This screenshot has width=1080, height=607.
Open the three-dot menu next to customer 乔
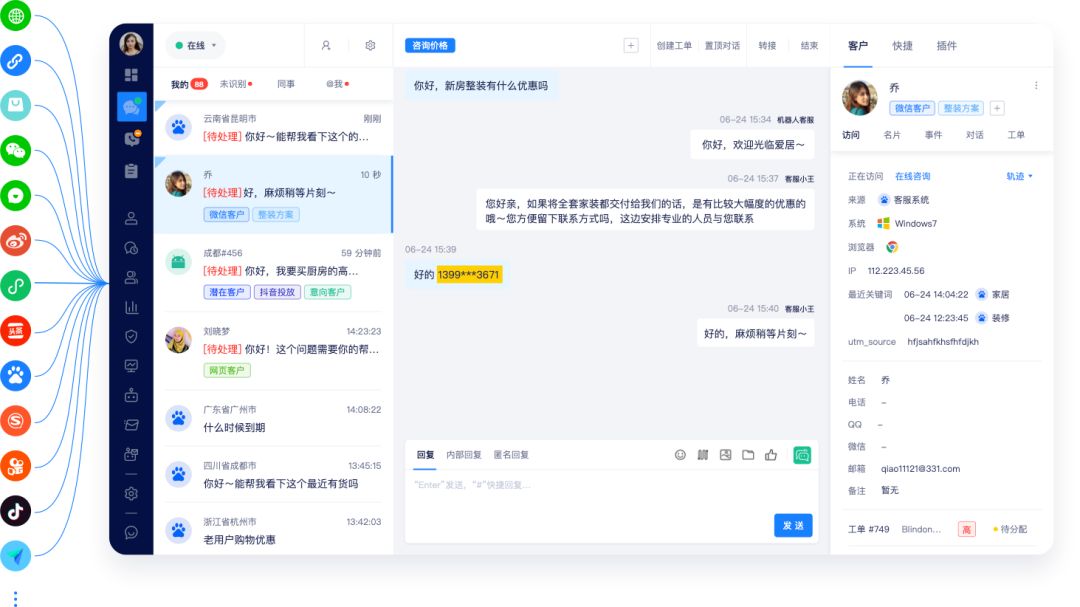[1037, 84]
